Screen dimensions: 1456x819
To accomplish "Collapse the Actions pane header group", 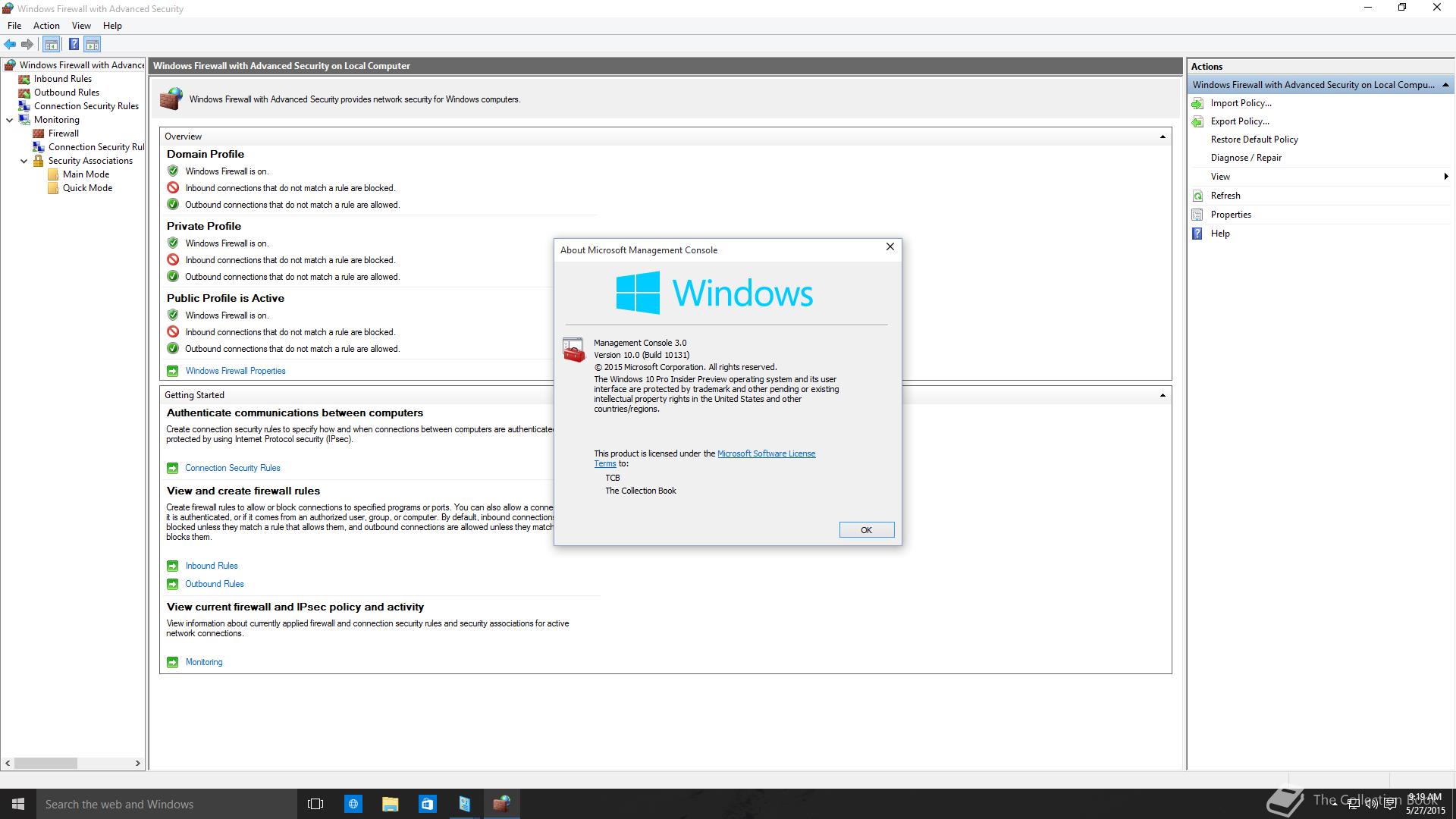I will (x=1445, y=85).
